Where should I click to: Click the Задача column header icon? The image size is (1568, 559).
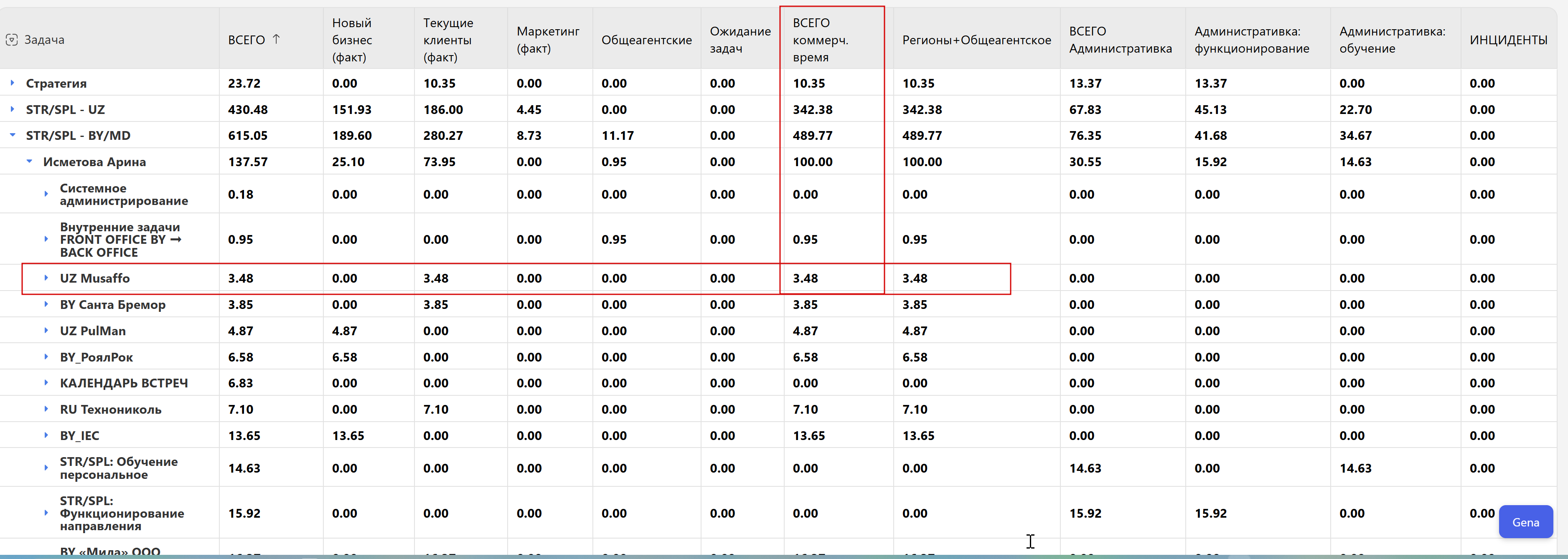click(x=12, y=40)
